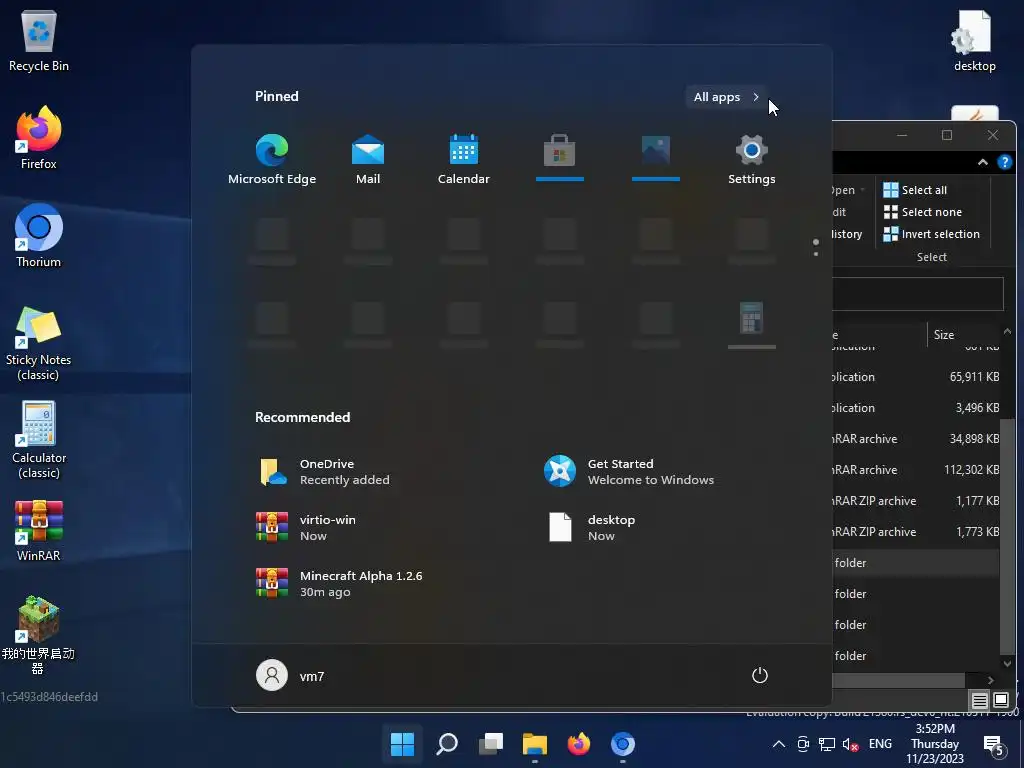Select Thorium desktop shortcut
Screen dimensions: 1024x768
point(39,236)
